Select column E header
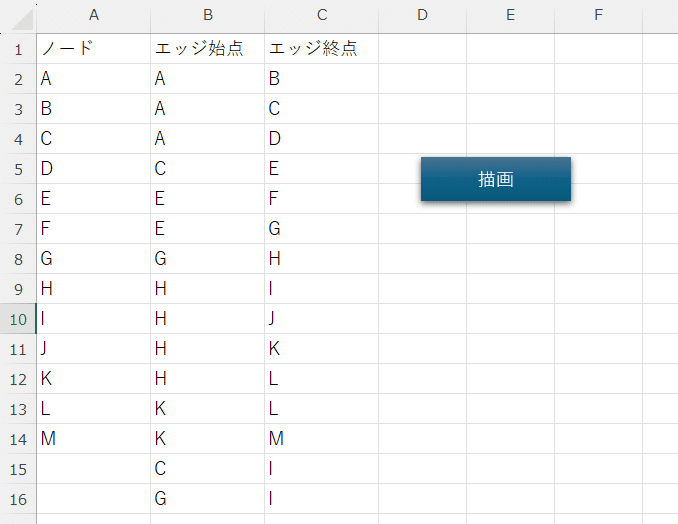The image size is (678, 524). click(511, 16)
